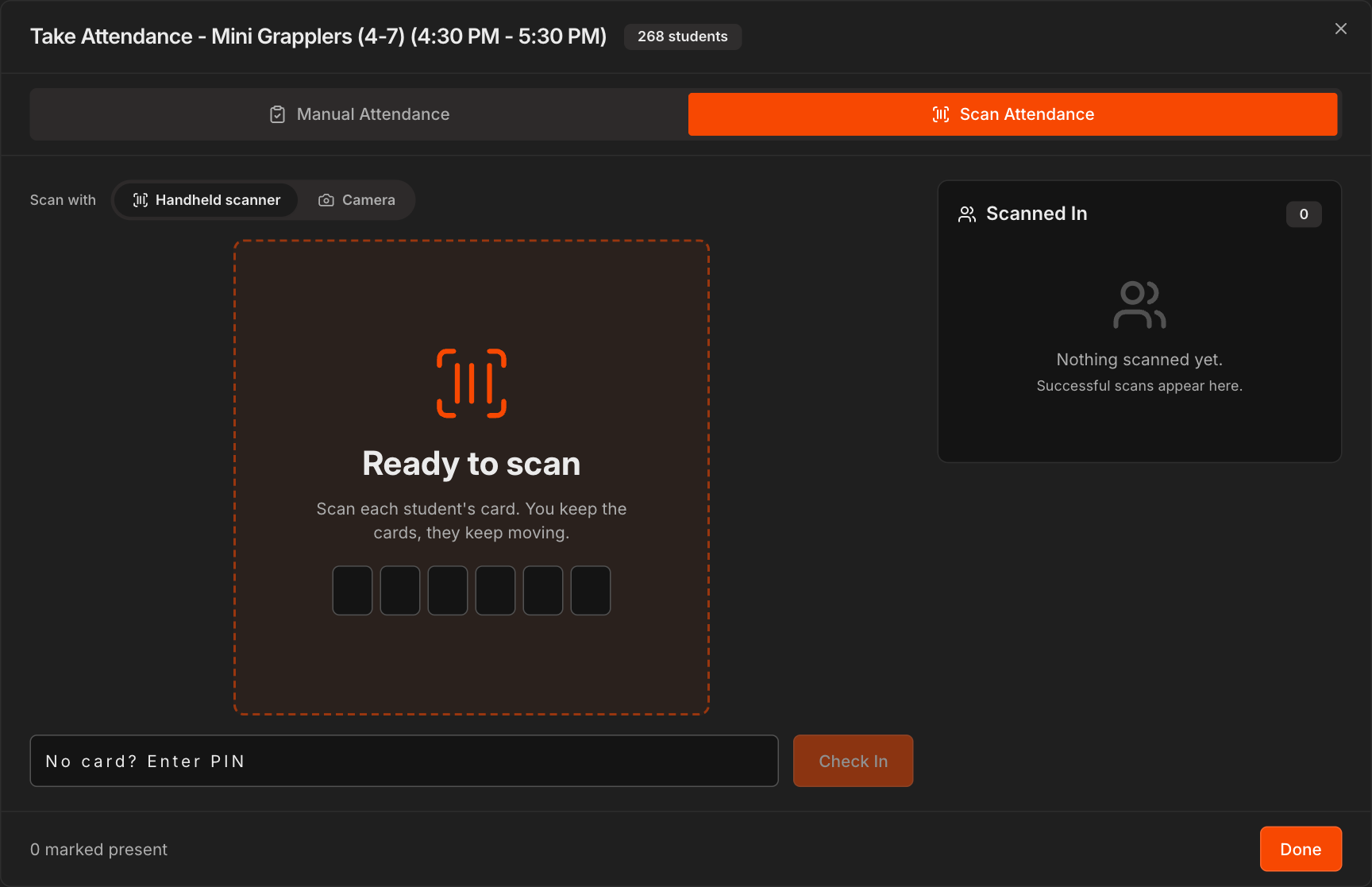This screenshot has width=1372, height=887.
Task: Click the Scanned In count badge showing 0
Action: tap(1304, 214)
